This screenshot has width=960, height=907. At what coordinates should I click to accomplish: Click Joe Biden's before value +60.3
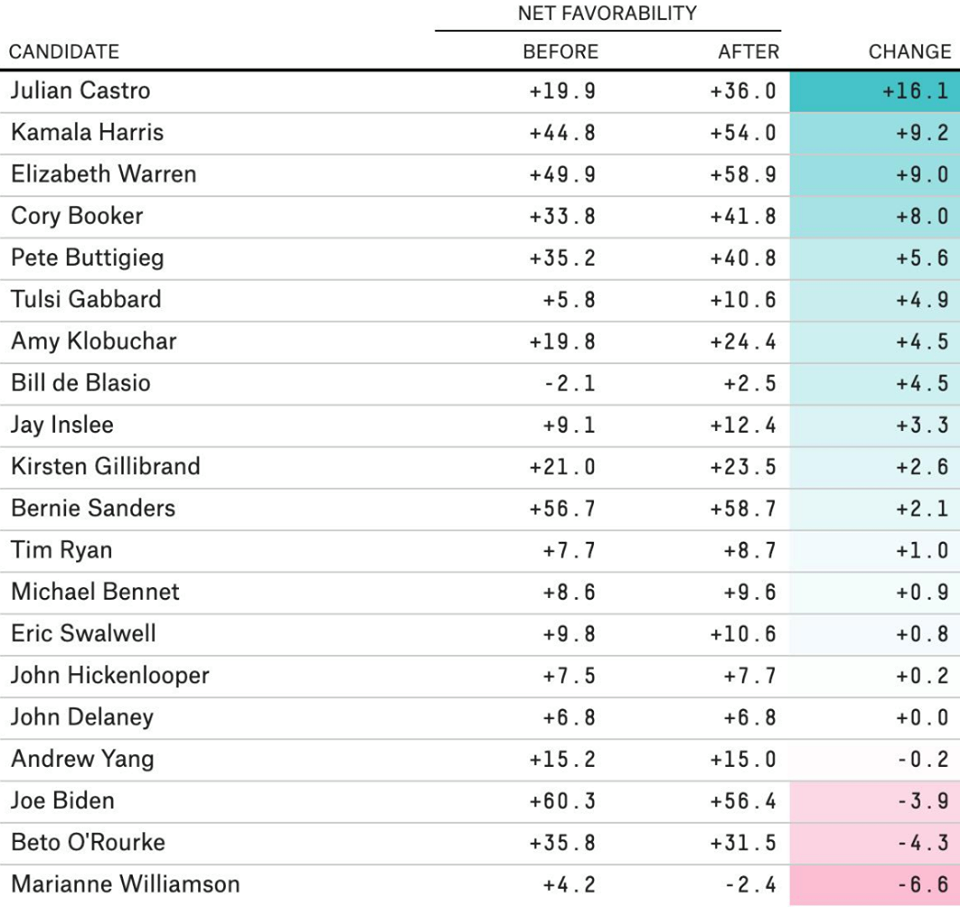(562, 801)
